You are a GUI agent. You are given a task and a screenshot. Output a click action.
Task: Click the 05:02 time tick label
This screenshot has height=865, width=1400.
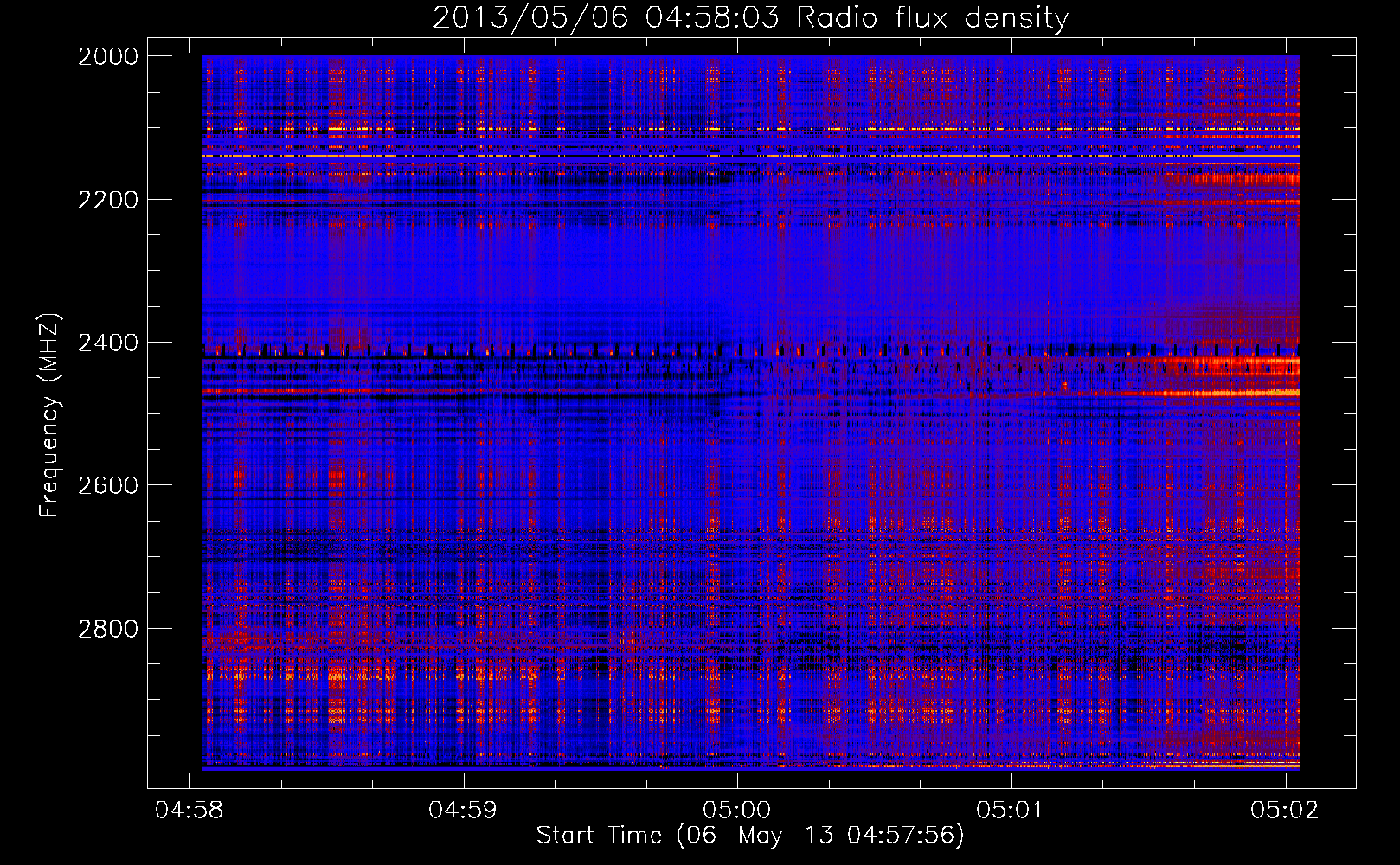coord(1285,810)
